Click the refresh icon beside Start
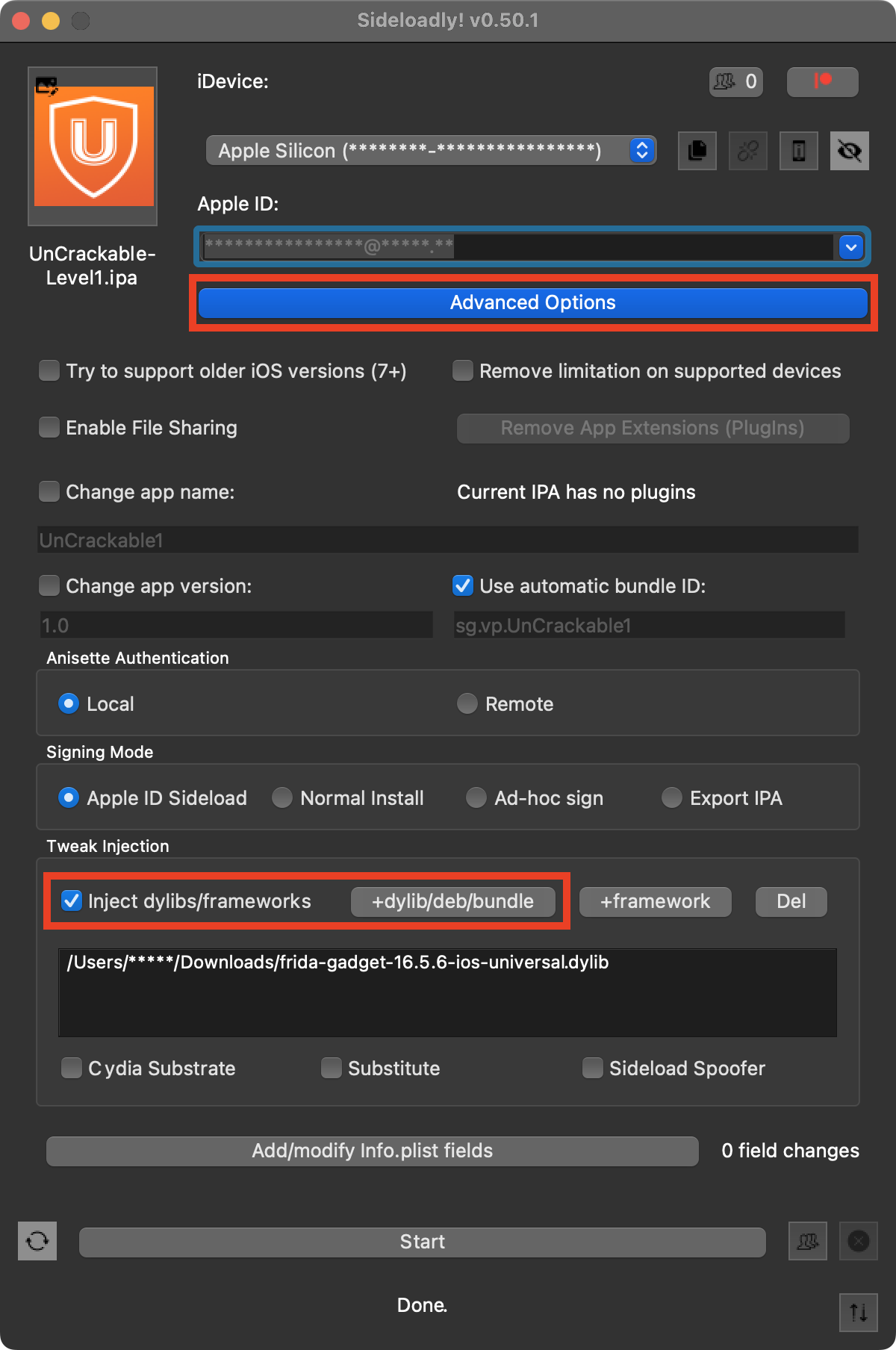Screen dimensions: 896x1350 (x=37, y=1241)
